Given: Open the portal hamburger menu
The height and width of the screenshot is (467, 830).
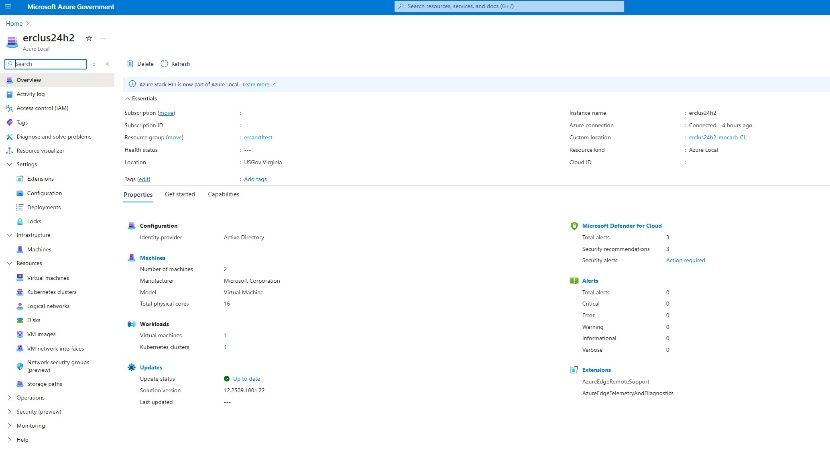Looking at the screenshot, I should [x=8, y=7].
